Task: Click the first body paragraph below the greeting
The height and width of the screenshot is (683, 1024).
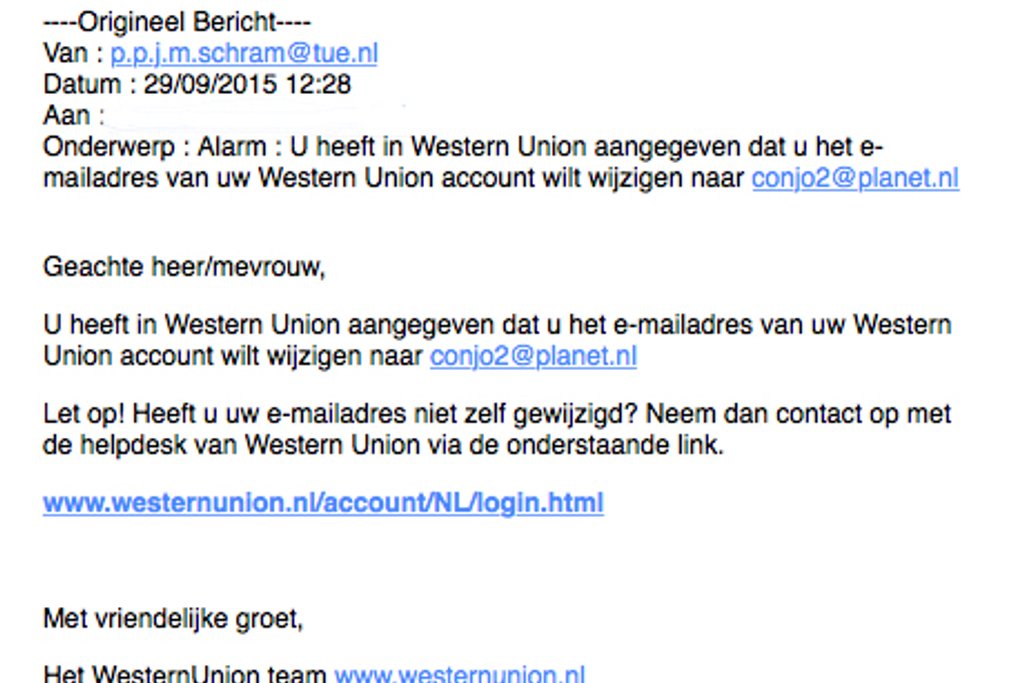Action: (497, 326)
